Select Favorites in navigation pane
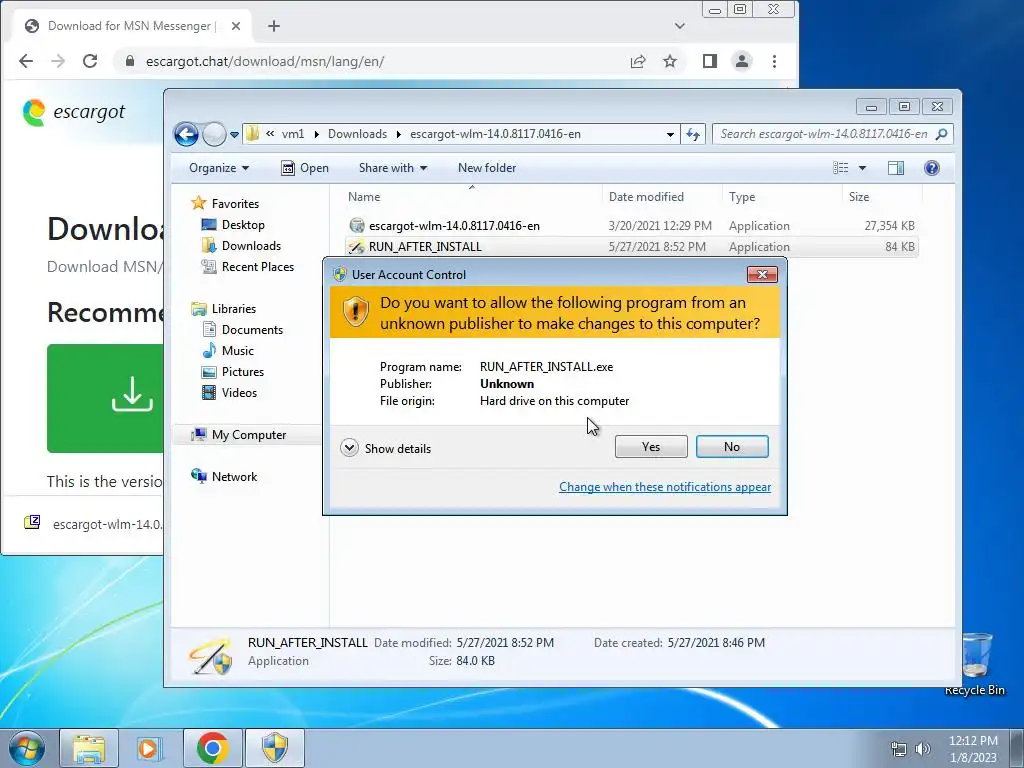The height and width of the screenshot is (768, 1024). (225, 204)
